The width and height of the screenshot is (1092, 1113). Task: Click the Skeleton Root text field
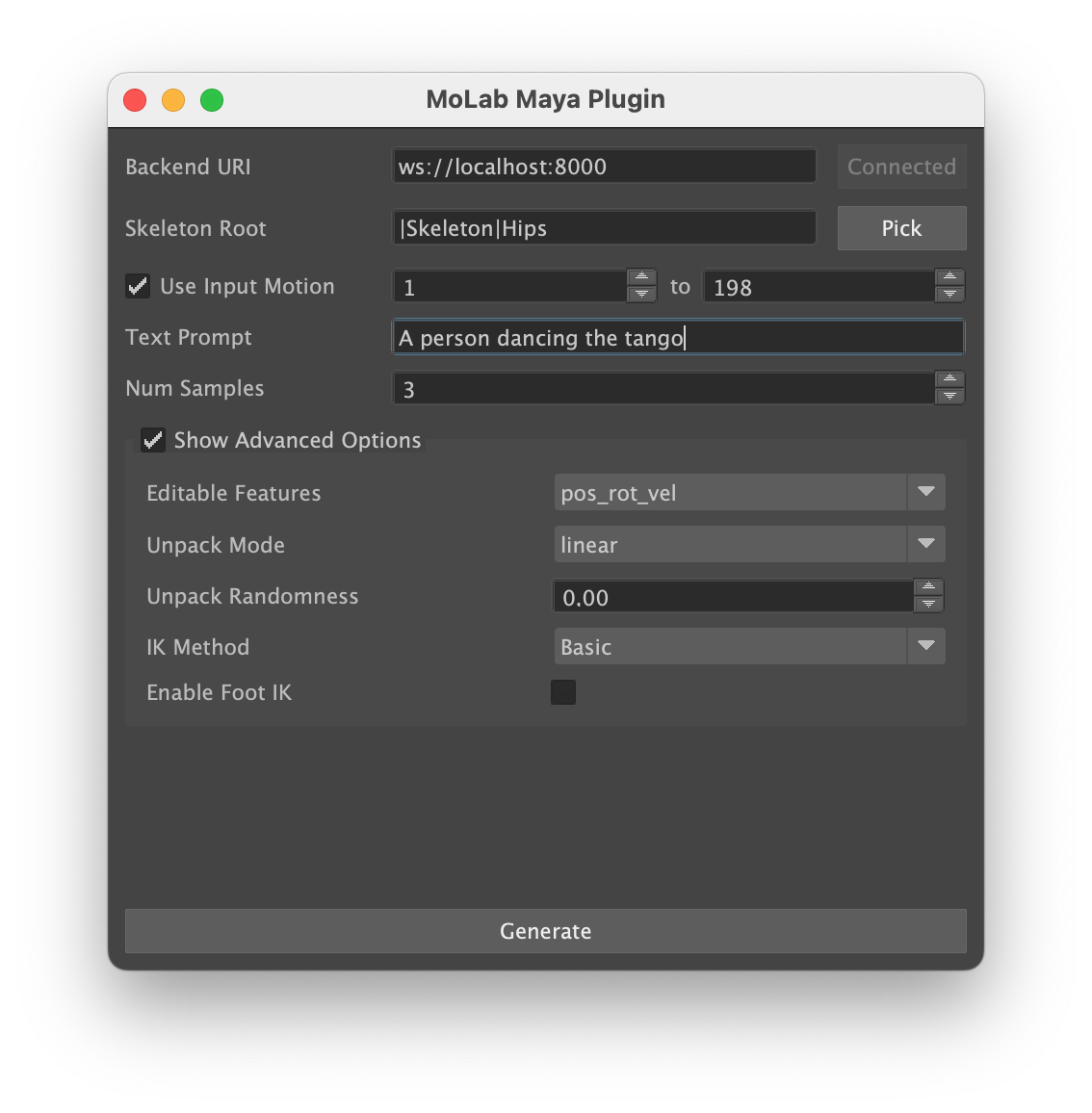(x=604, y=228)
